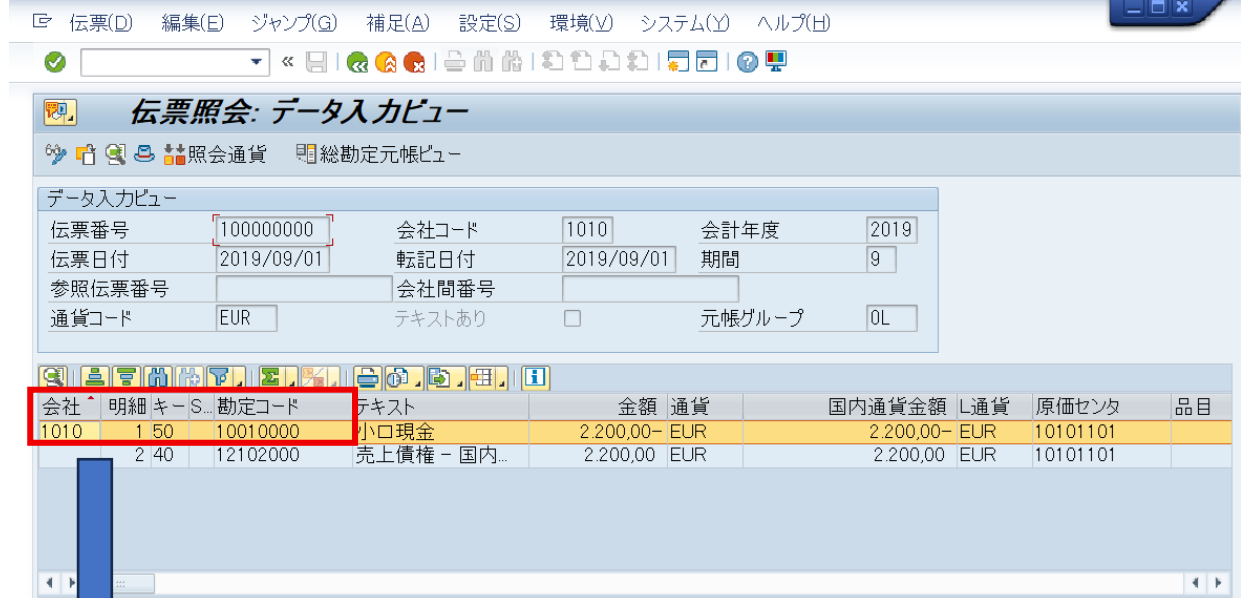The height and width of the screenshot is (598, 1241).
Task: Select account cell 12102000
Action: (282, 455)
